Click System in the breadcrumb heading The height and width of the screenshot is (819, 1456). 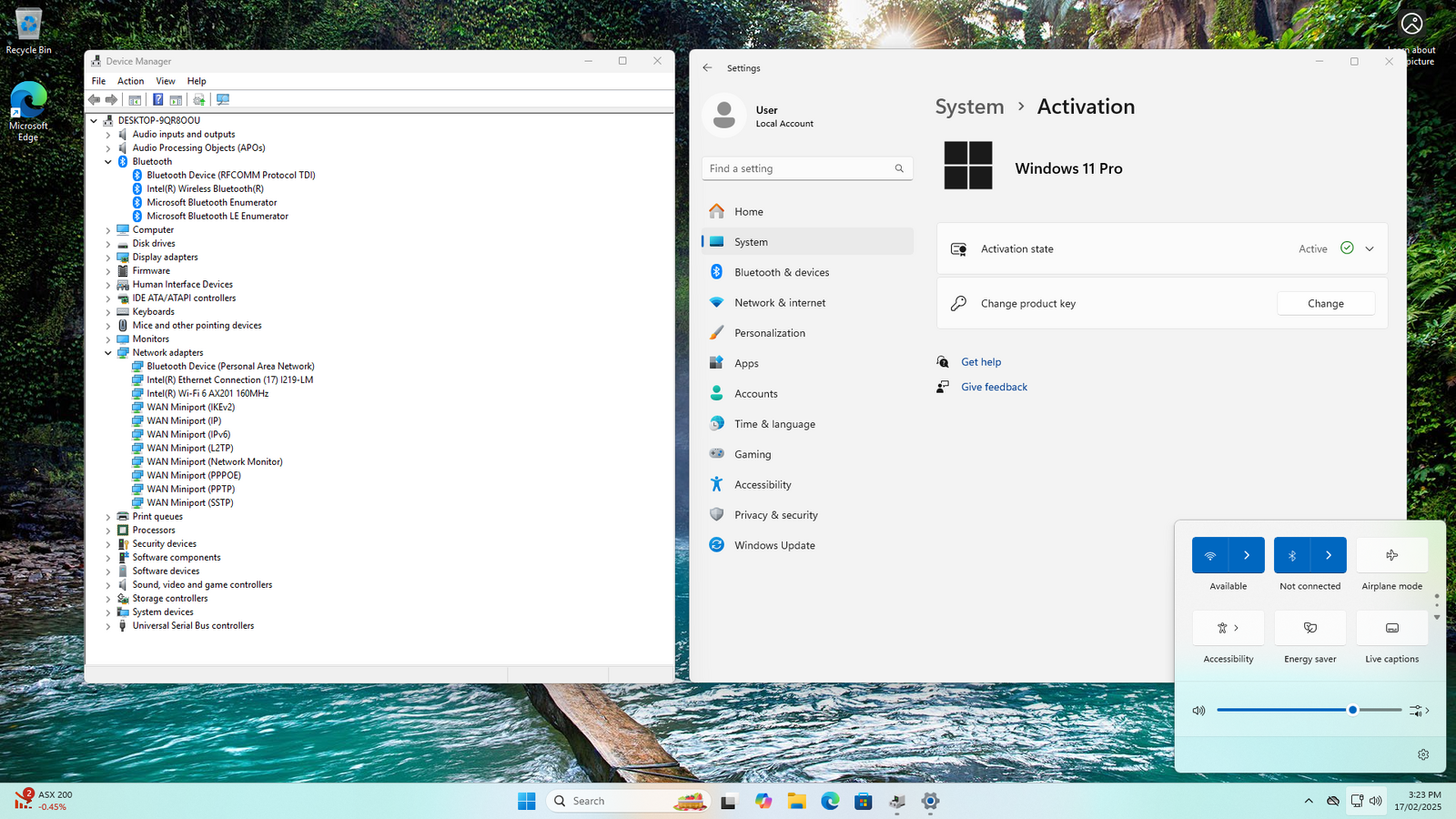pos(969,106)
